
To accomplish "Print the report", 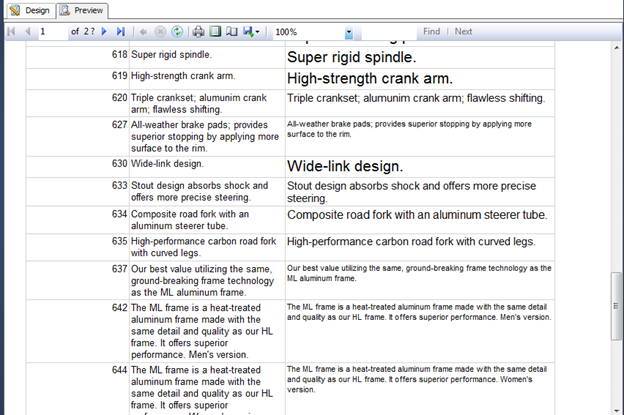I will [x=199, y=32].
